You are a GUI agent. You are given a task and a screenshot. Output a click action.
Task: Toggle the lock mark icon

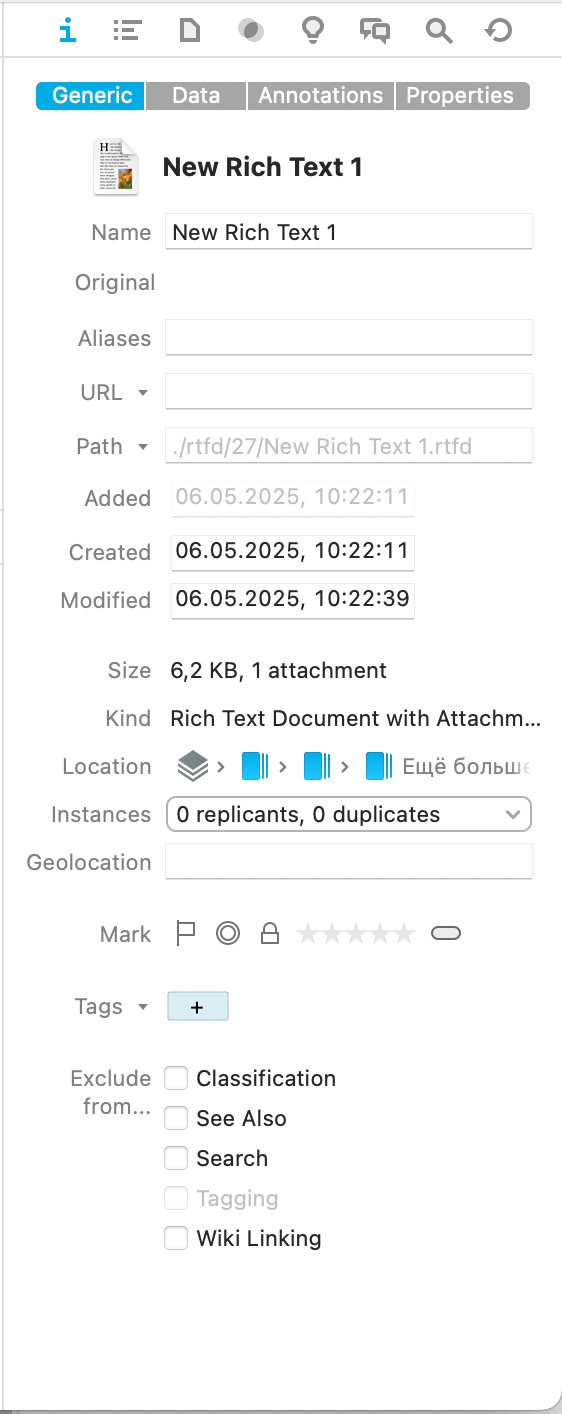269,934
